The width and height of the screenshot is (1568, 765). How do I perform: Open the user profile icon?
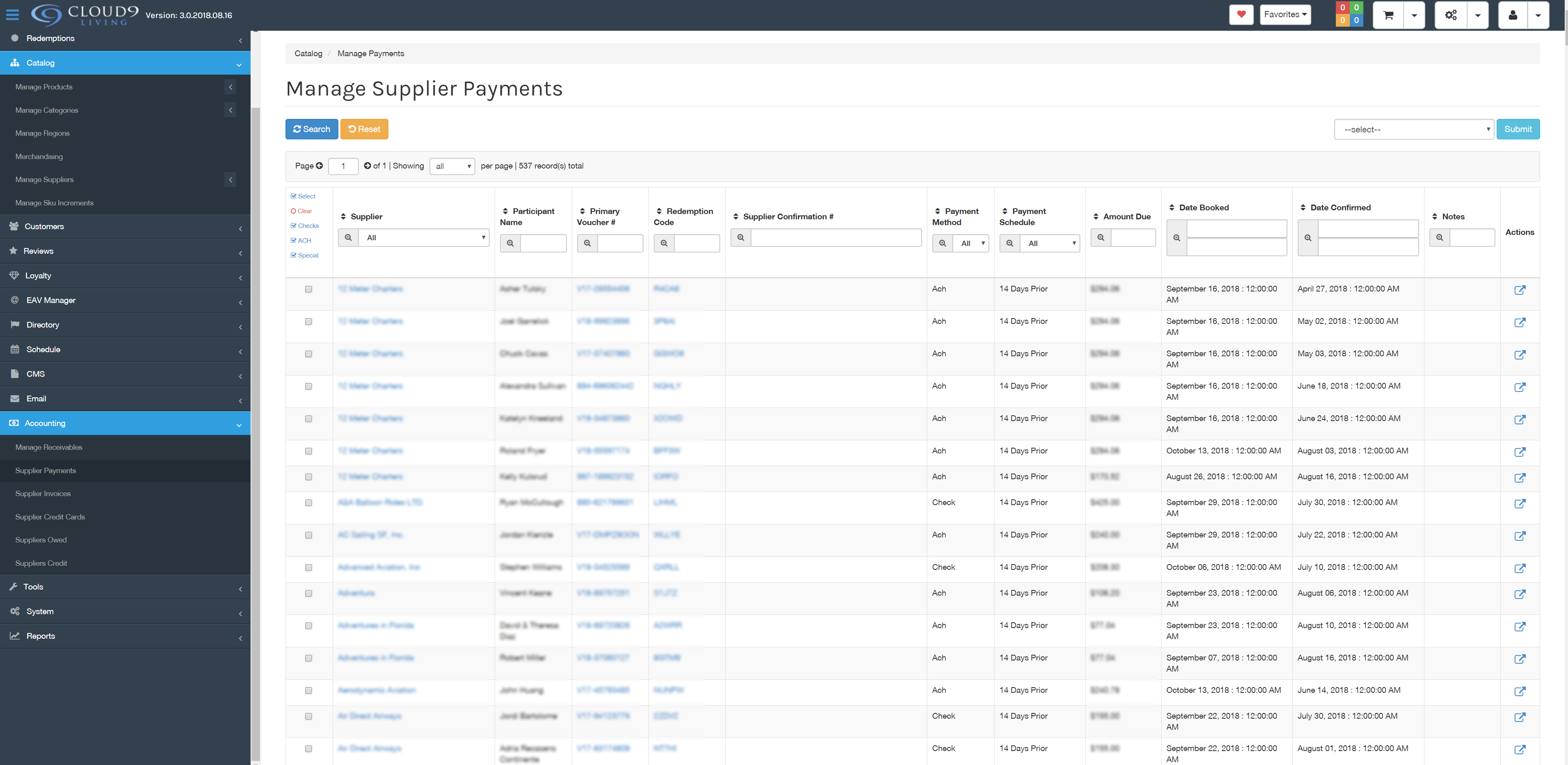1513,15
